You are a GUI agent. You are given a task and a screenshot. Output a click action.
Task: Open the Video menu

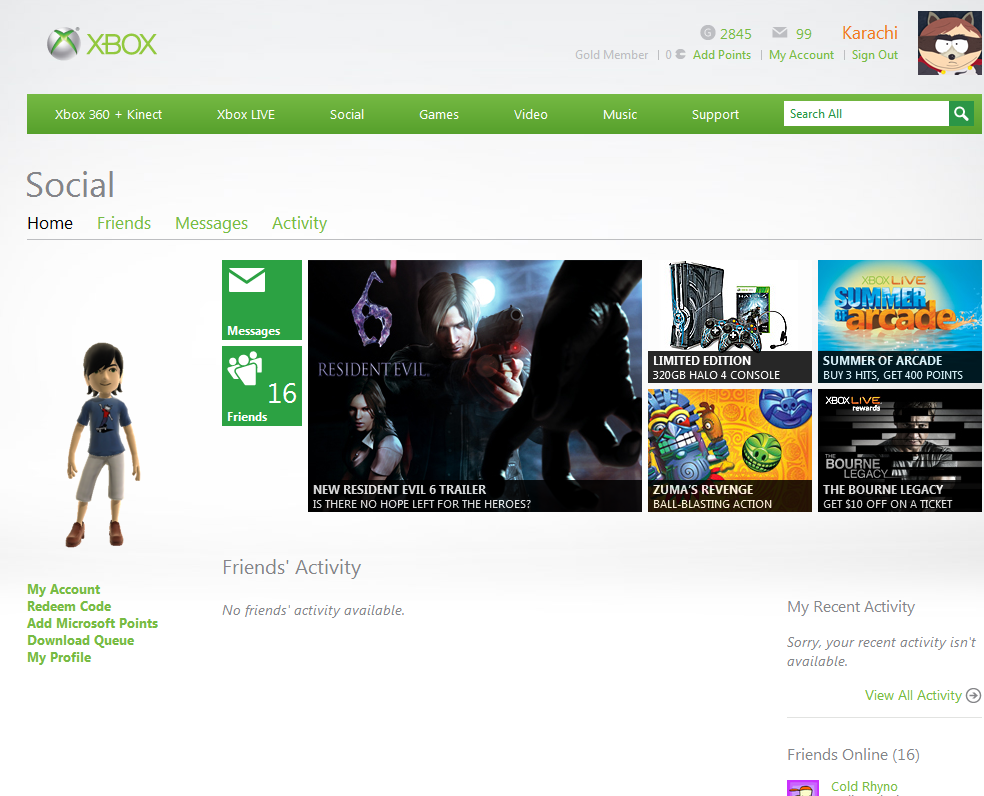coord(530,114)
